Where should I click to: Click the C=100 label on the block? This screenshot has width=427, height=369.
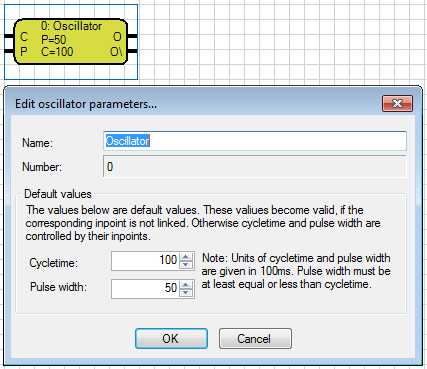coord(57,52)
